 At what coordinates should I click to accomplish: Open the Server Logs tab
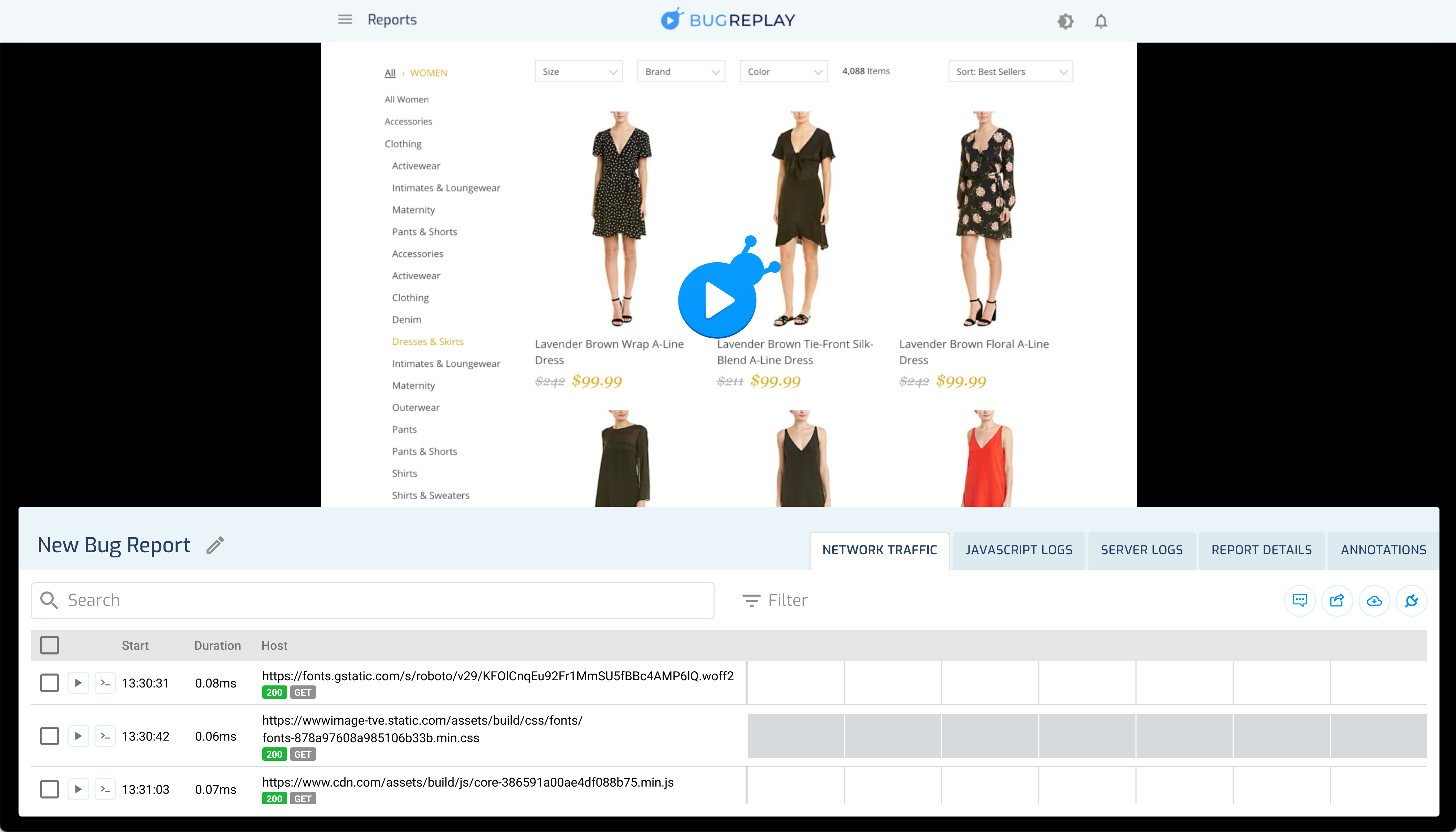pos(1141,550)
